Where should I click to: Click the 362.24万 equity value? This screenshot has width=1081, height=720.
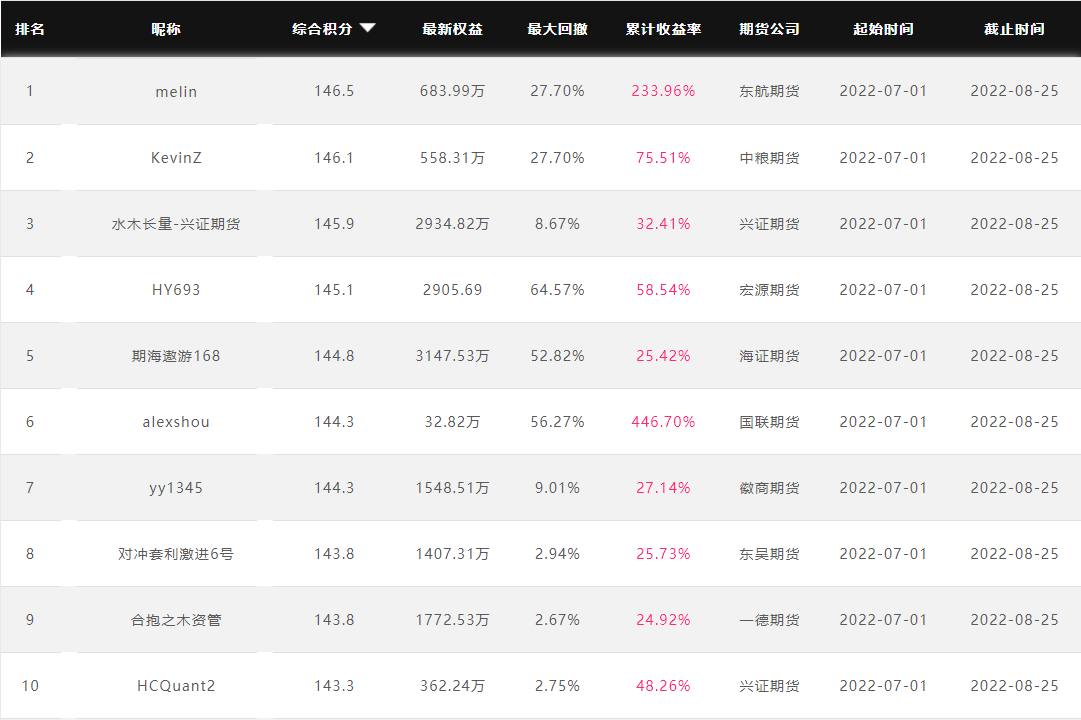(452, 686)
